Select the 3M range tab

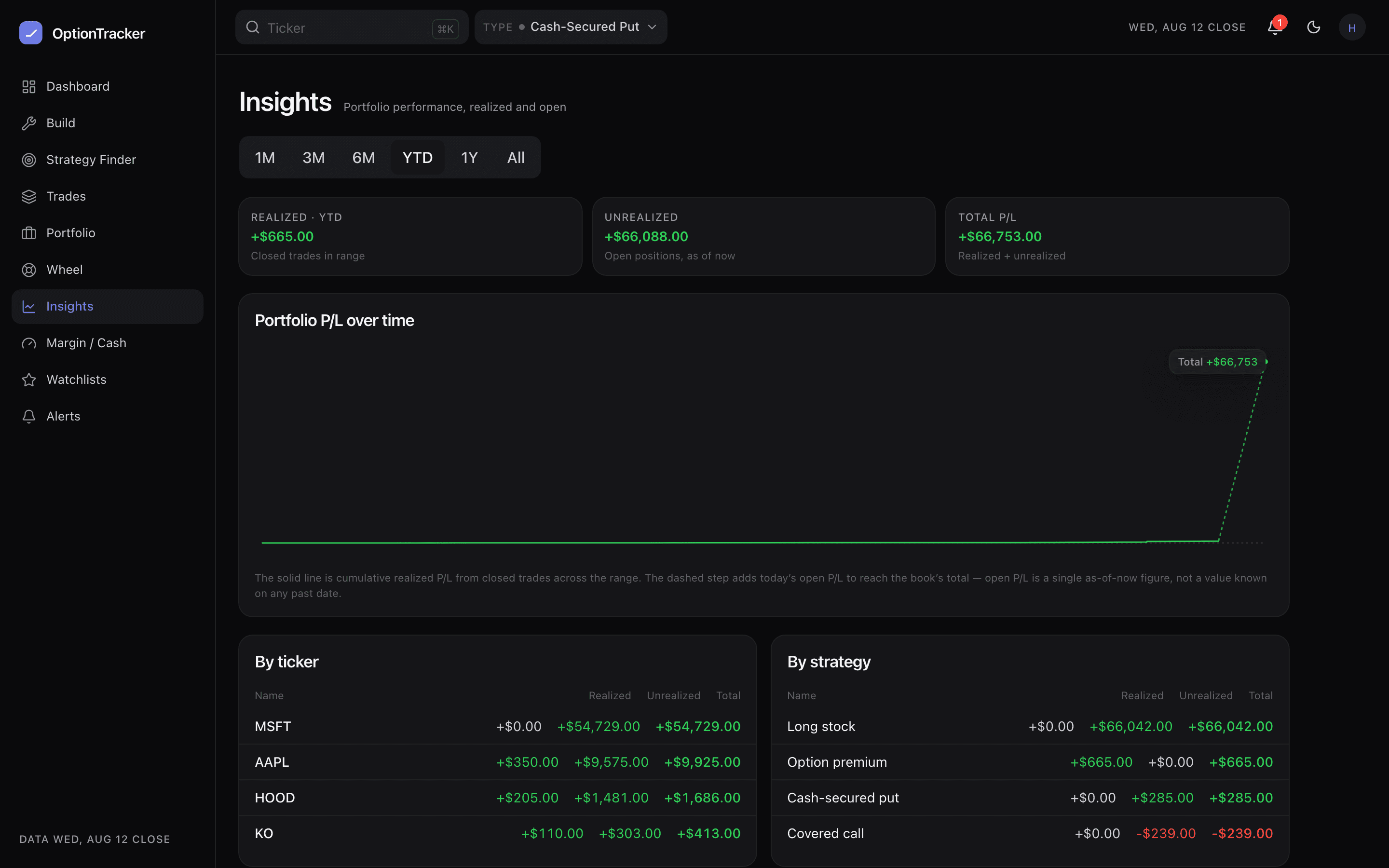(313, 157)
